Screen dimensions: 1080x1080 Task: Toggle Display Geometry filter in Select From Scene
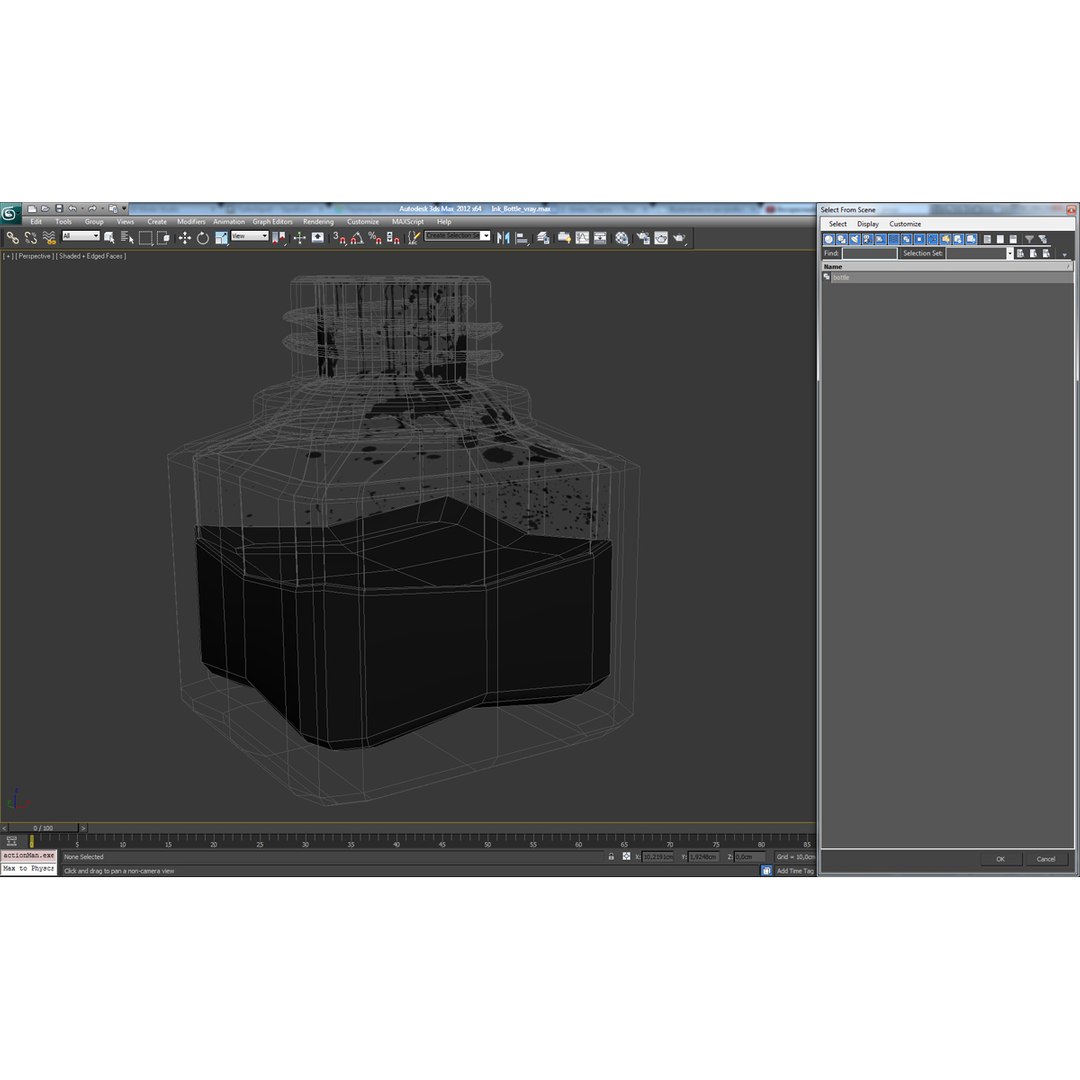pyautogui.click(x=829, y=239)
